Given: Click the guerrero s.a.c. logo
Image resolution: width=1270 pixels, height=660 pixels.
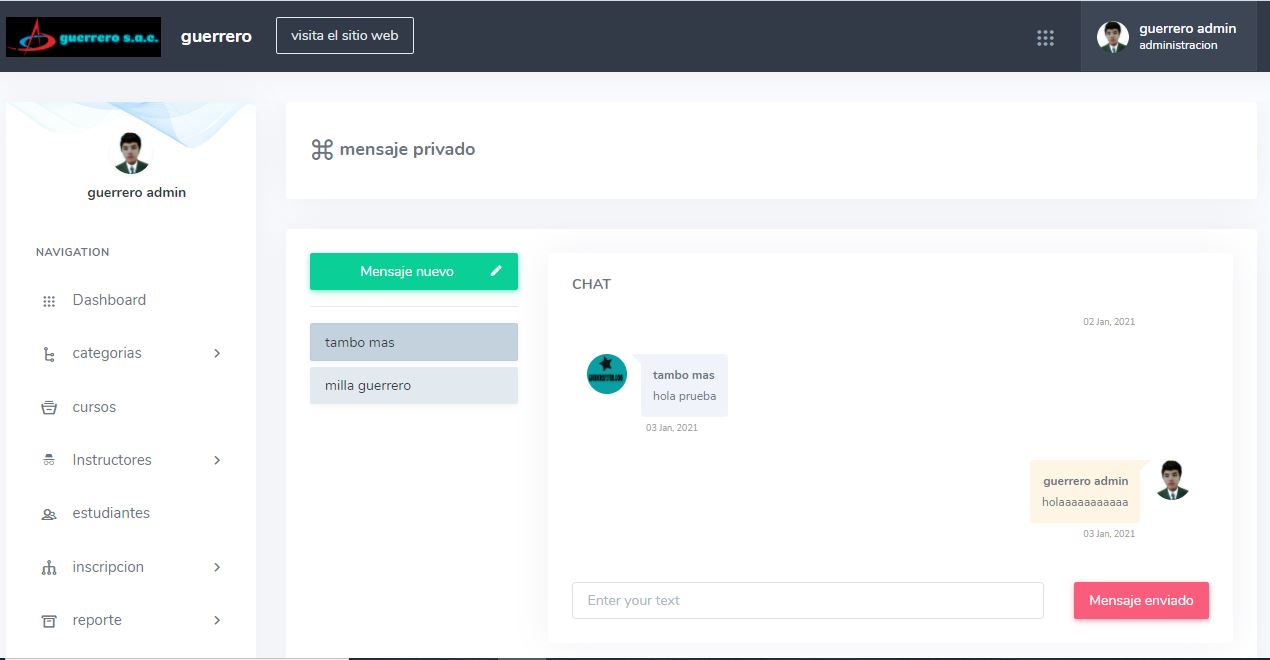Looking at the screenshot, I should (83, 37).
